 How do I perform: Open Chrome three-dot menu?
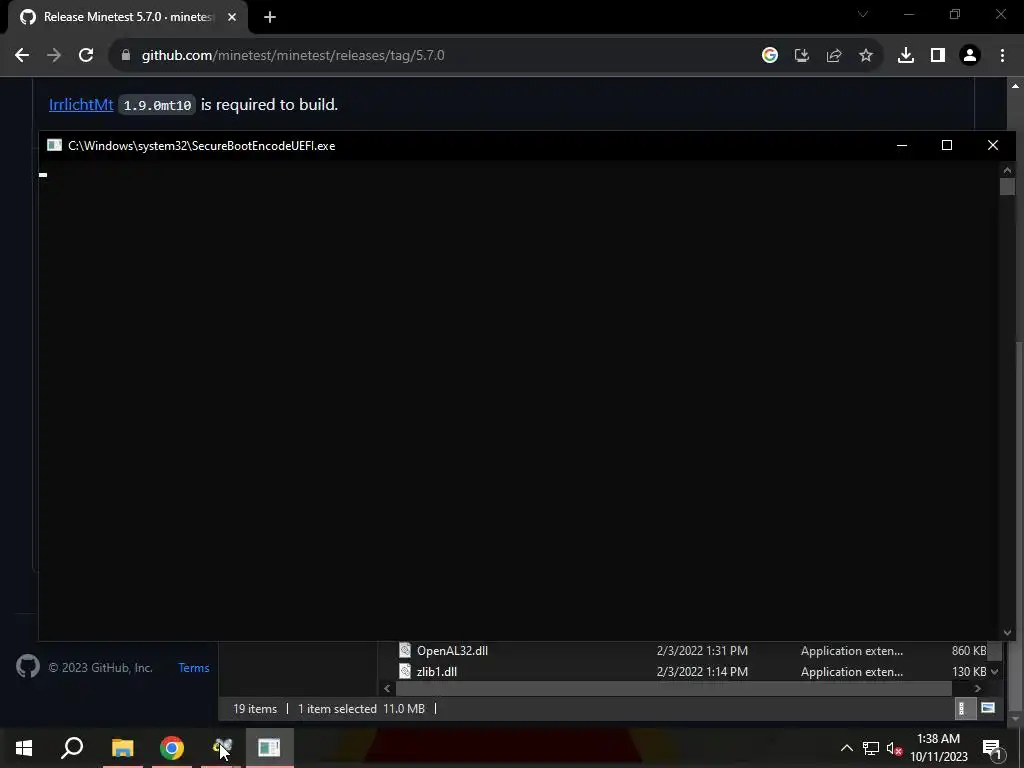pyautogui.click(x=1002, y=56)
